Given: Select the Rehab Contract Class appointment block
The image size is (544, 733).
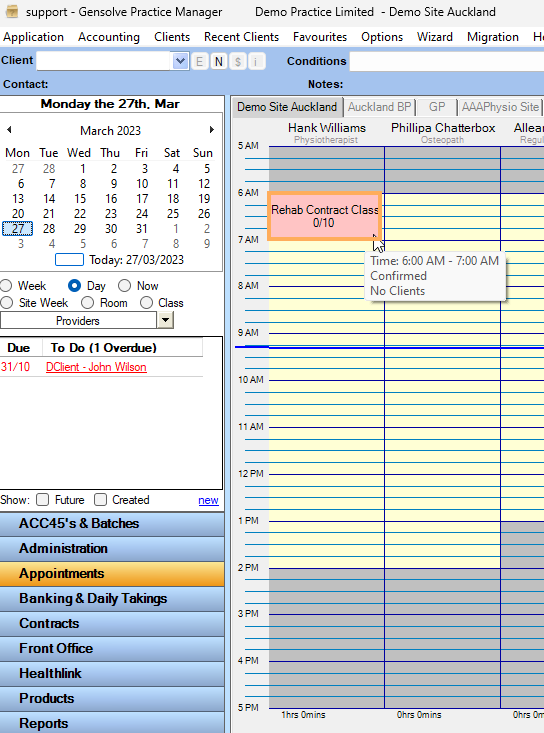Looking at the screenshot, I should click(324, 216).
